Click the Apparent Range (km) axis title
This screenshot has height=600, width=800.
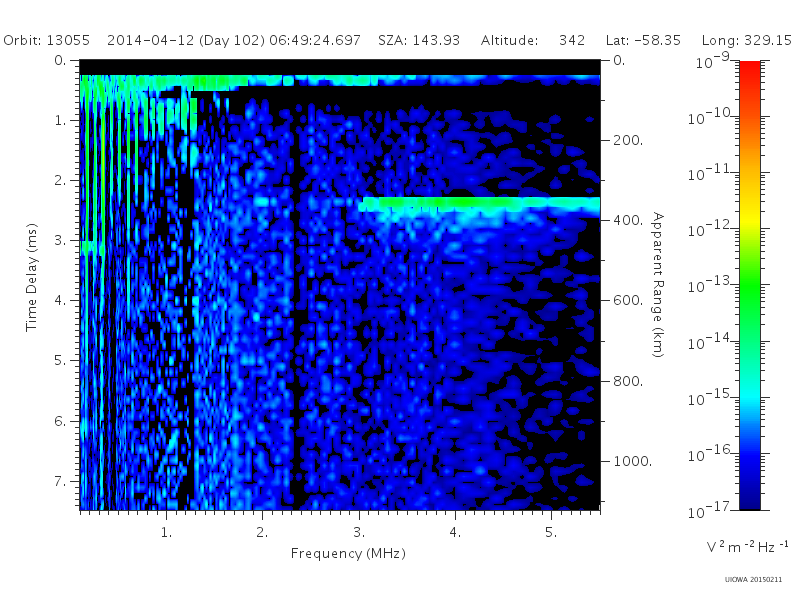point(658,285)
